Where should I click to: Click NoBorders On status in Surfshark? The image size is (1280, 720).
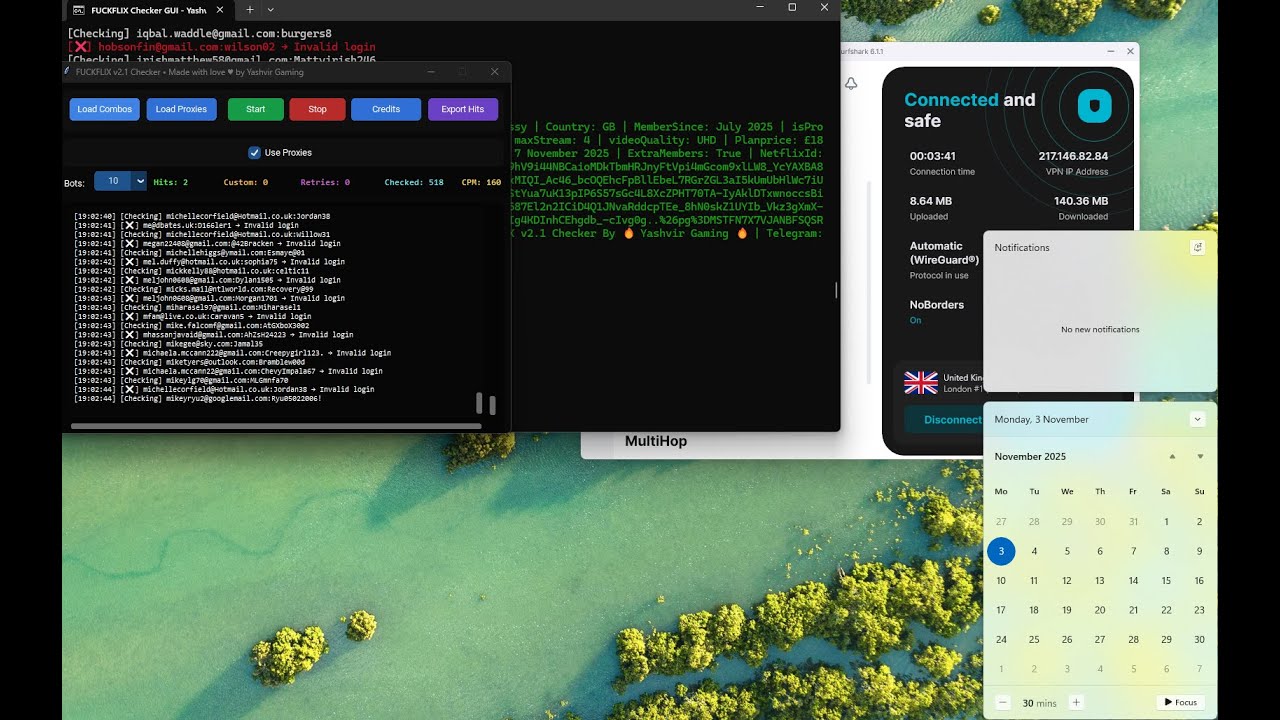coord(915,320)
